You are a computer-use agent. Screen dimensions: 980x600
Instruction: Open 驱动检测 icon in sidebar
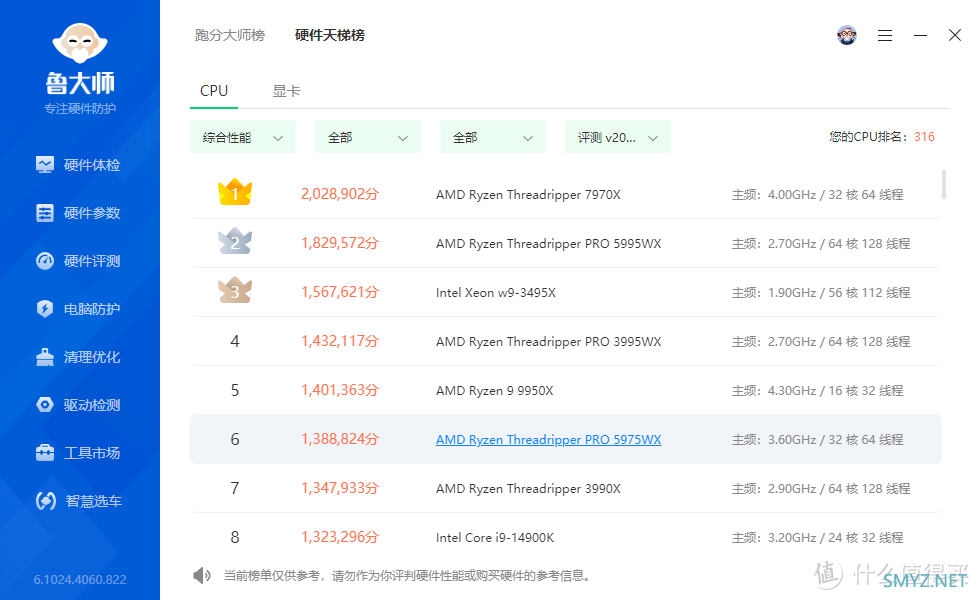(45, 405)
